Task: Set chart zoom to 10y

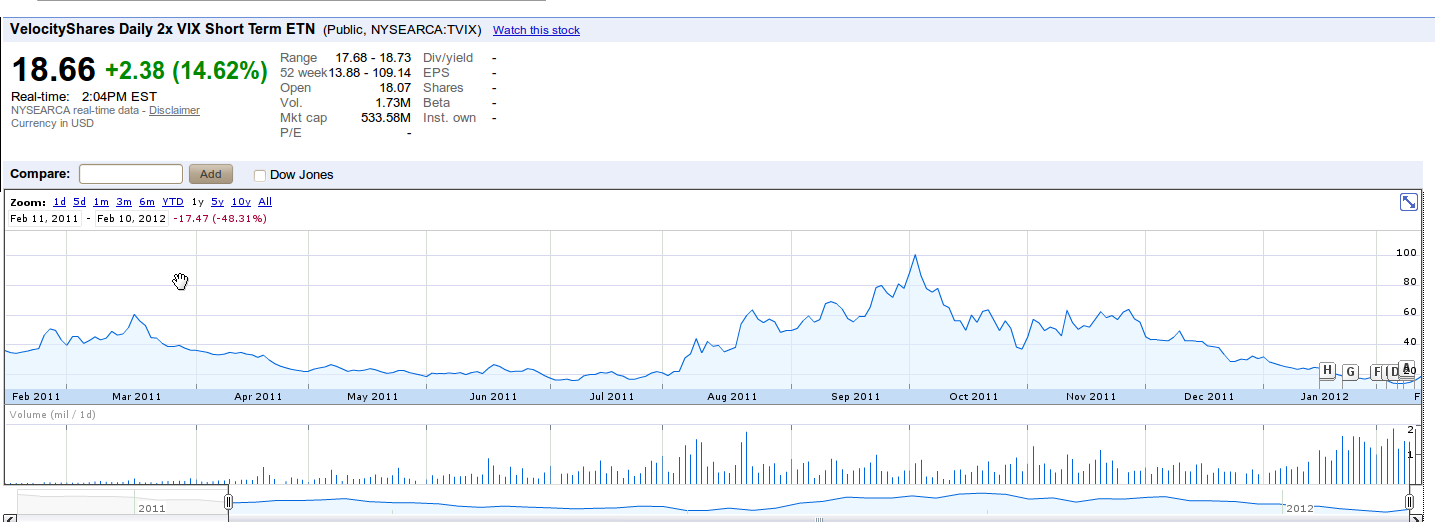Action: pos(241,202)
